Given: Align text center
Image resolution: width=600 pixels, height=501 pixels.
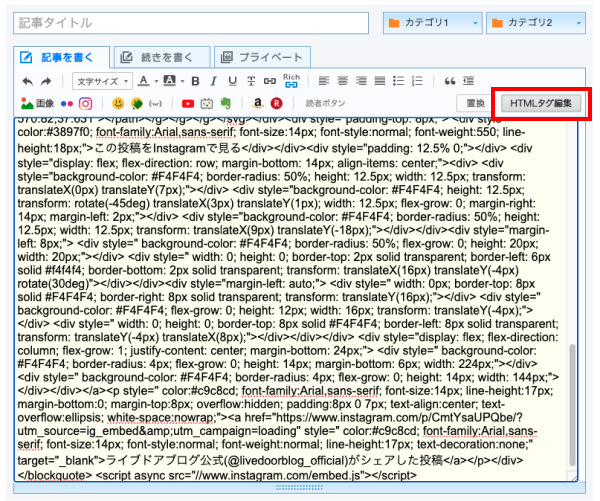Looking at the screenshot, I should [x=342, y=81].
